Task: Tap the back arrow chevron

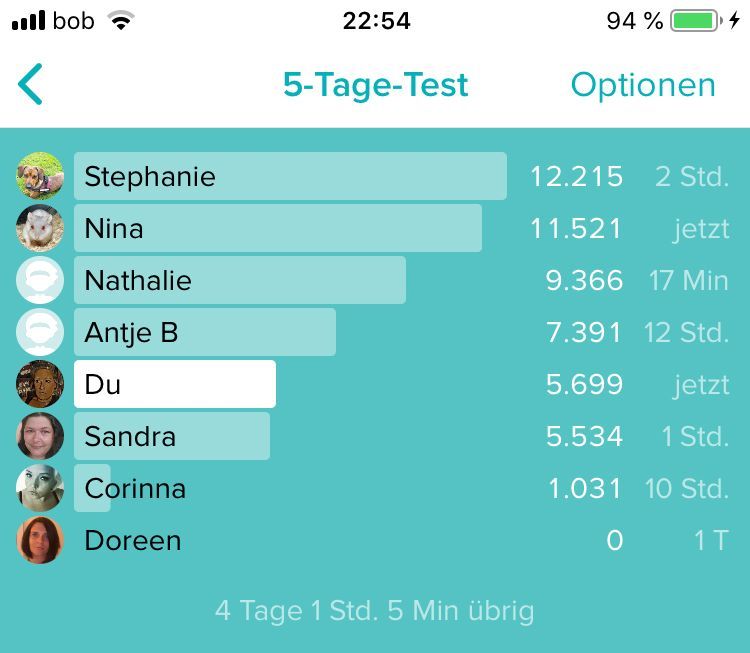Action: click(30, 84)
